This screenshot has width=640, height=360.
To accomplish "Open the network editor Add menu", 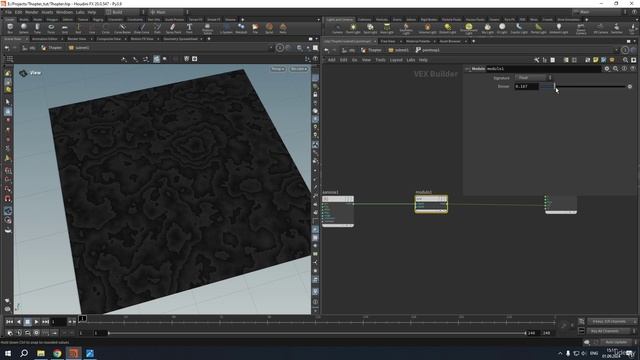I will pos(331,60).
